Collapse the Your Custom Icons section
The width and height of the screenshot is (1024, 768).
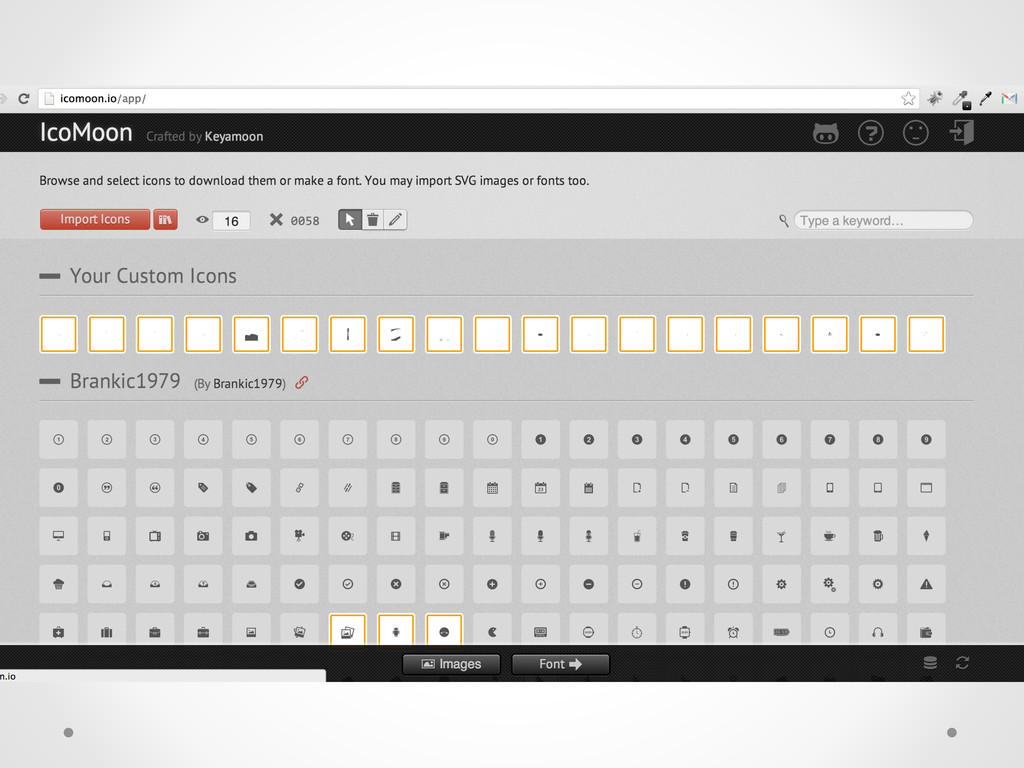click(50, 276)
